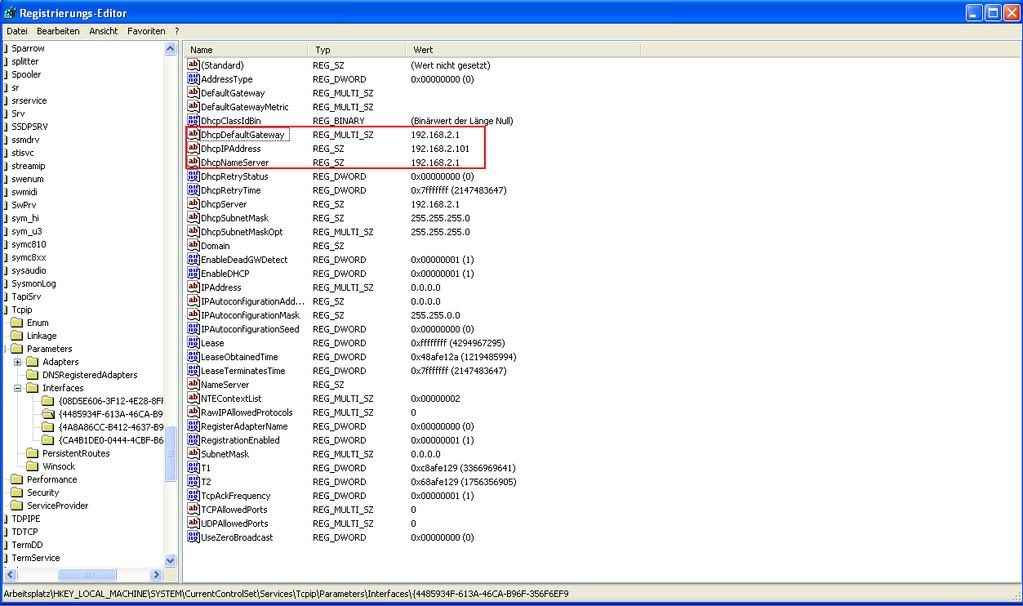Select the NTEContextList value name
The width and height of the screenshot is (1023, 606).
coord(231,399)
